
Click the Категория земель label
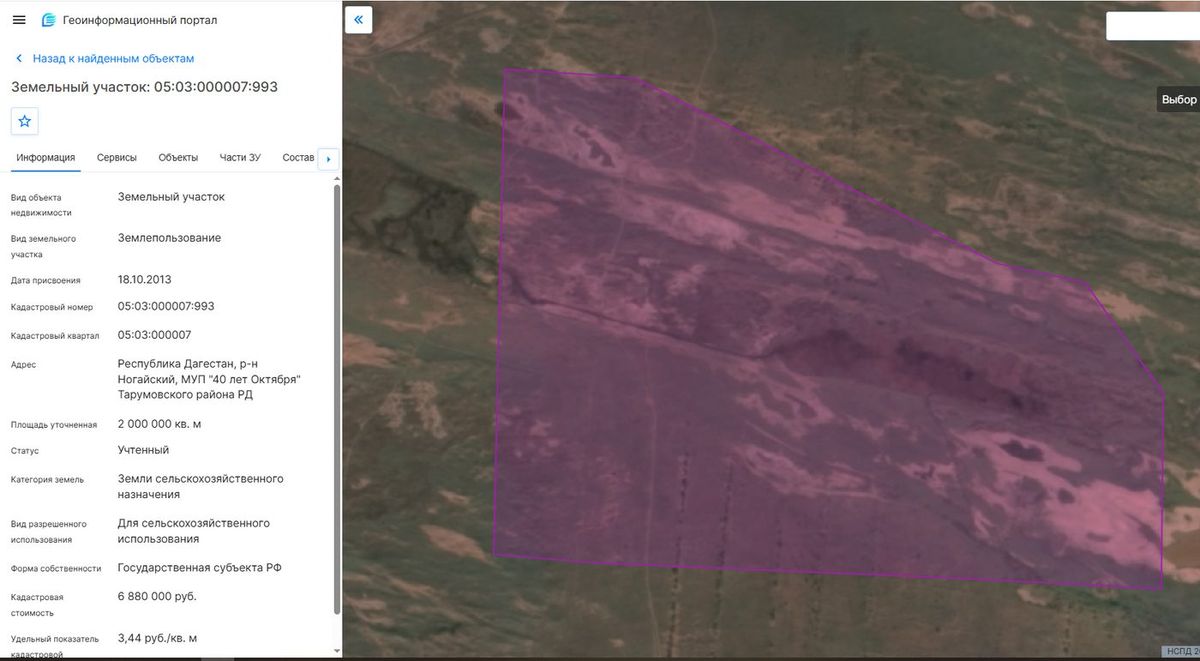(48, 480)
